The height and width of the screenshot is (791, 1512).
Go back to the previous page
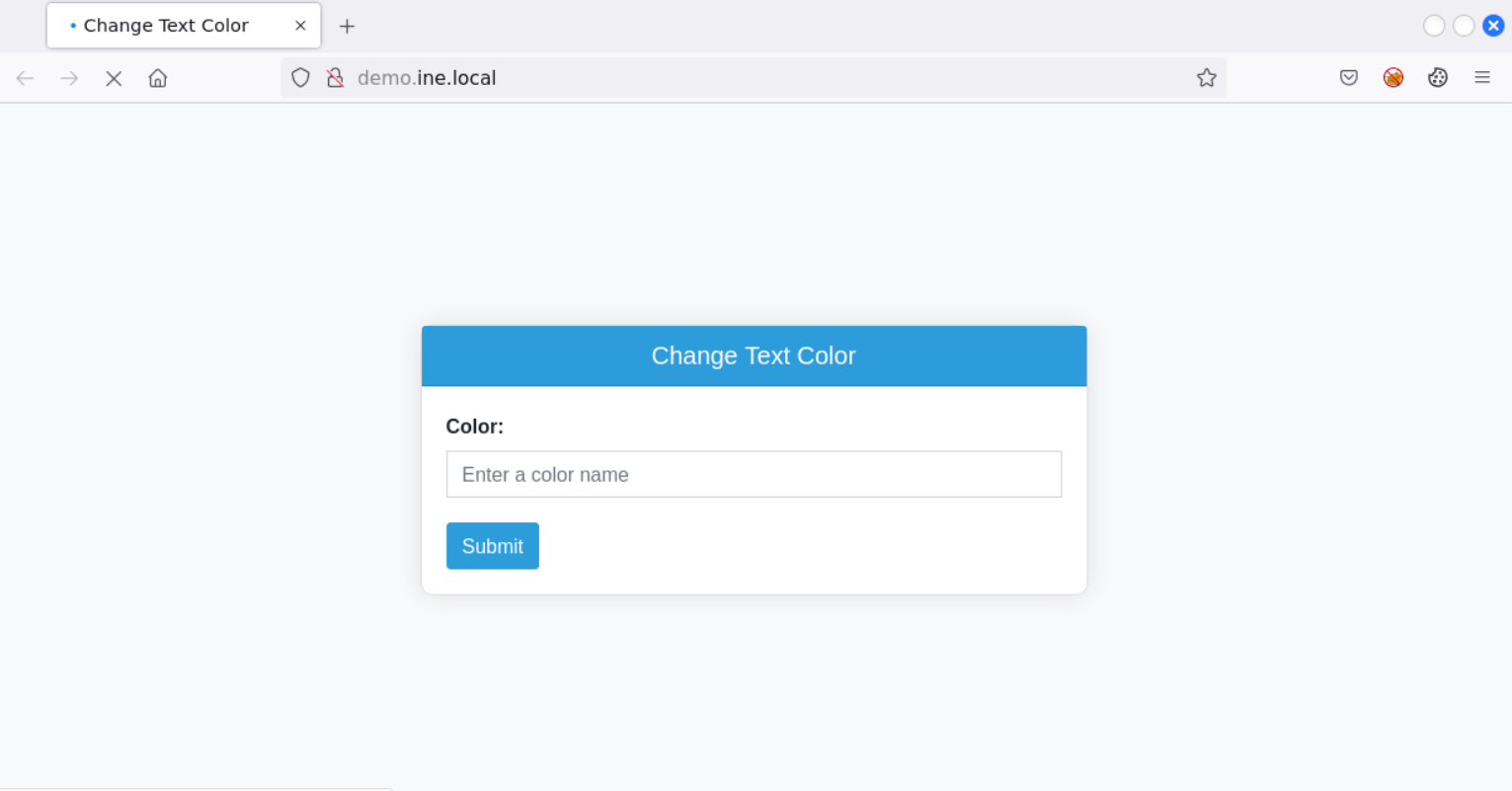[x=25, y=78]
